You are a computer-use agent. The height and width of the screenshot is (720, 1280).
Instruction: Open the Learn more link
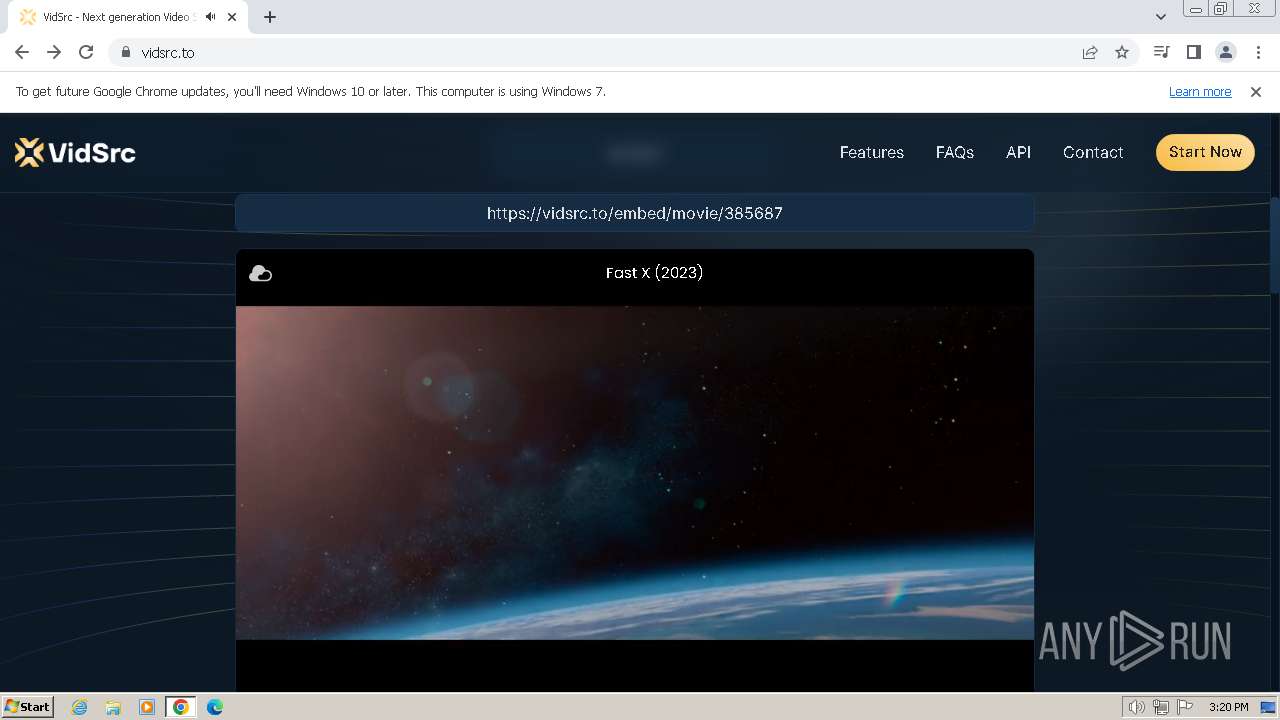click(x=1200, y=91)
